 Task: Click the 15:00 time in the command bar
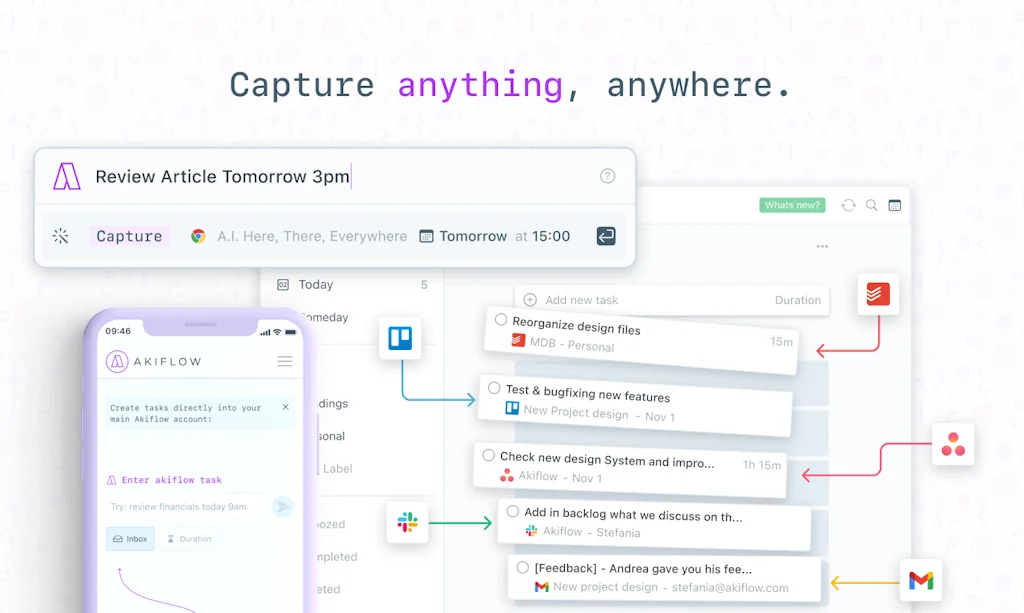click(551, 236)
